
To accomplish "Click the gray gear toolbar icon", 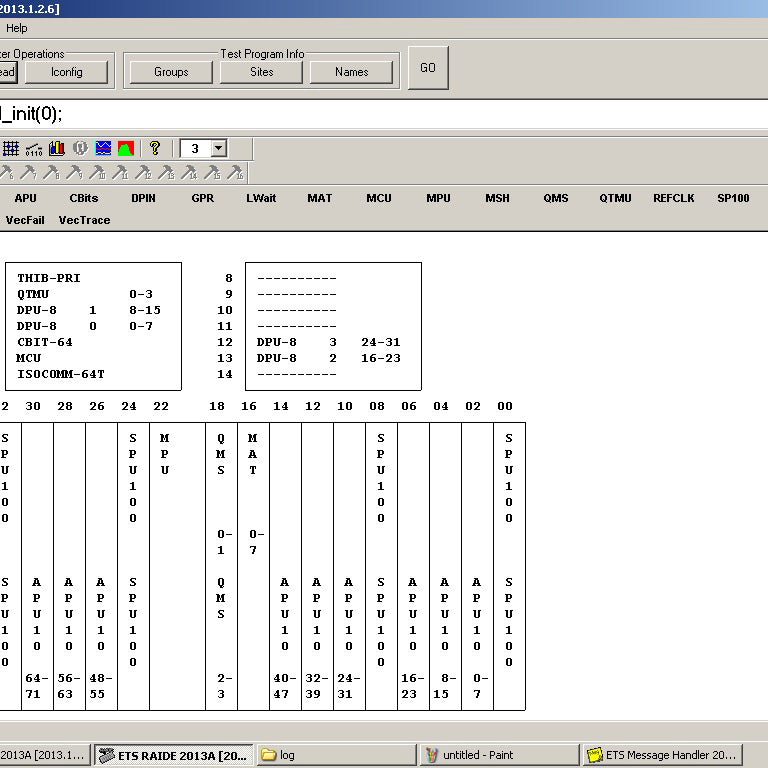I will coord(80,148).
